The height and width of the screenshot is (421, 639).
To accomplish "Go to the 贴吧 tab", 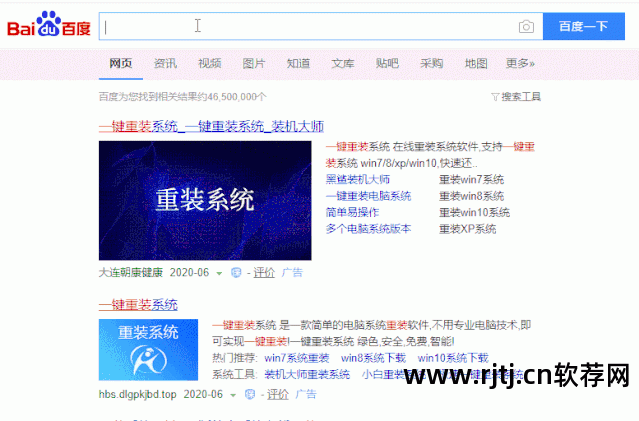I will [387, 64].
